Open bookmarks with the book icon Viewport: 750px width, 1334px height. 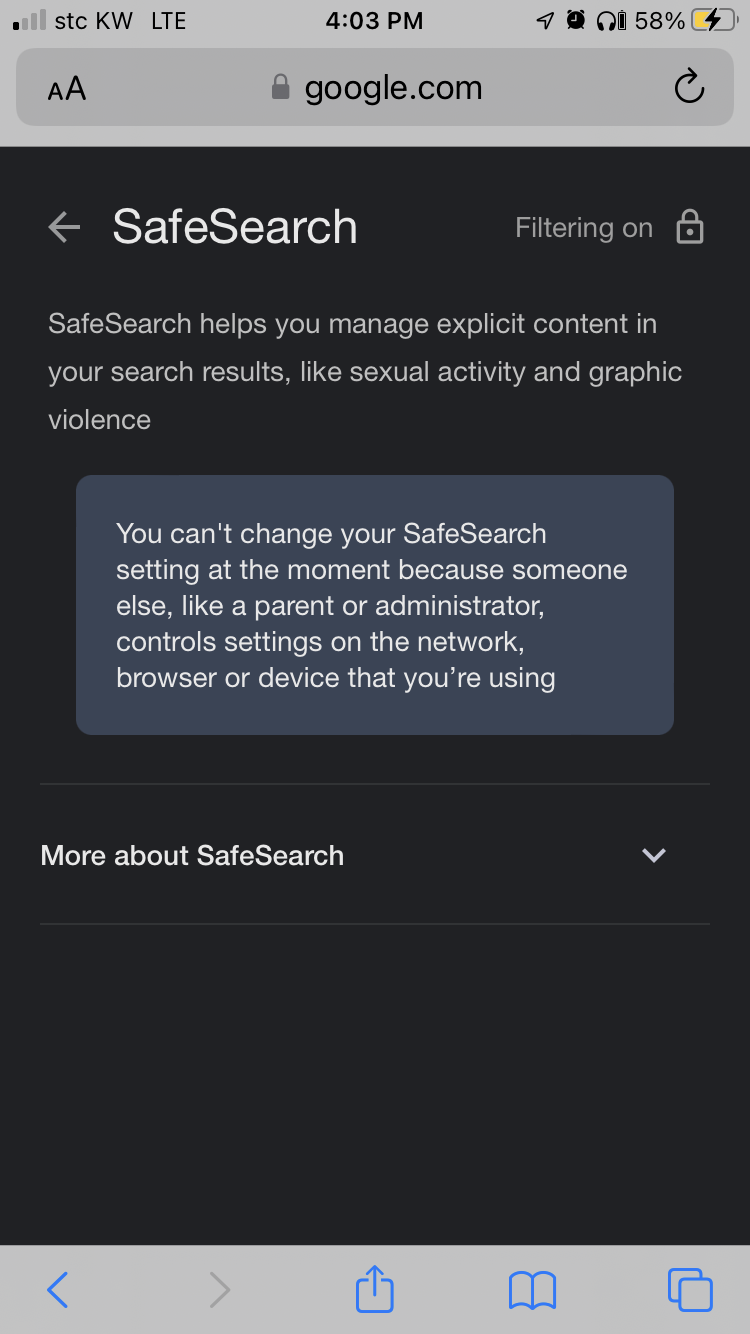[532, 1290]
